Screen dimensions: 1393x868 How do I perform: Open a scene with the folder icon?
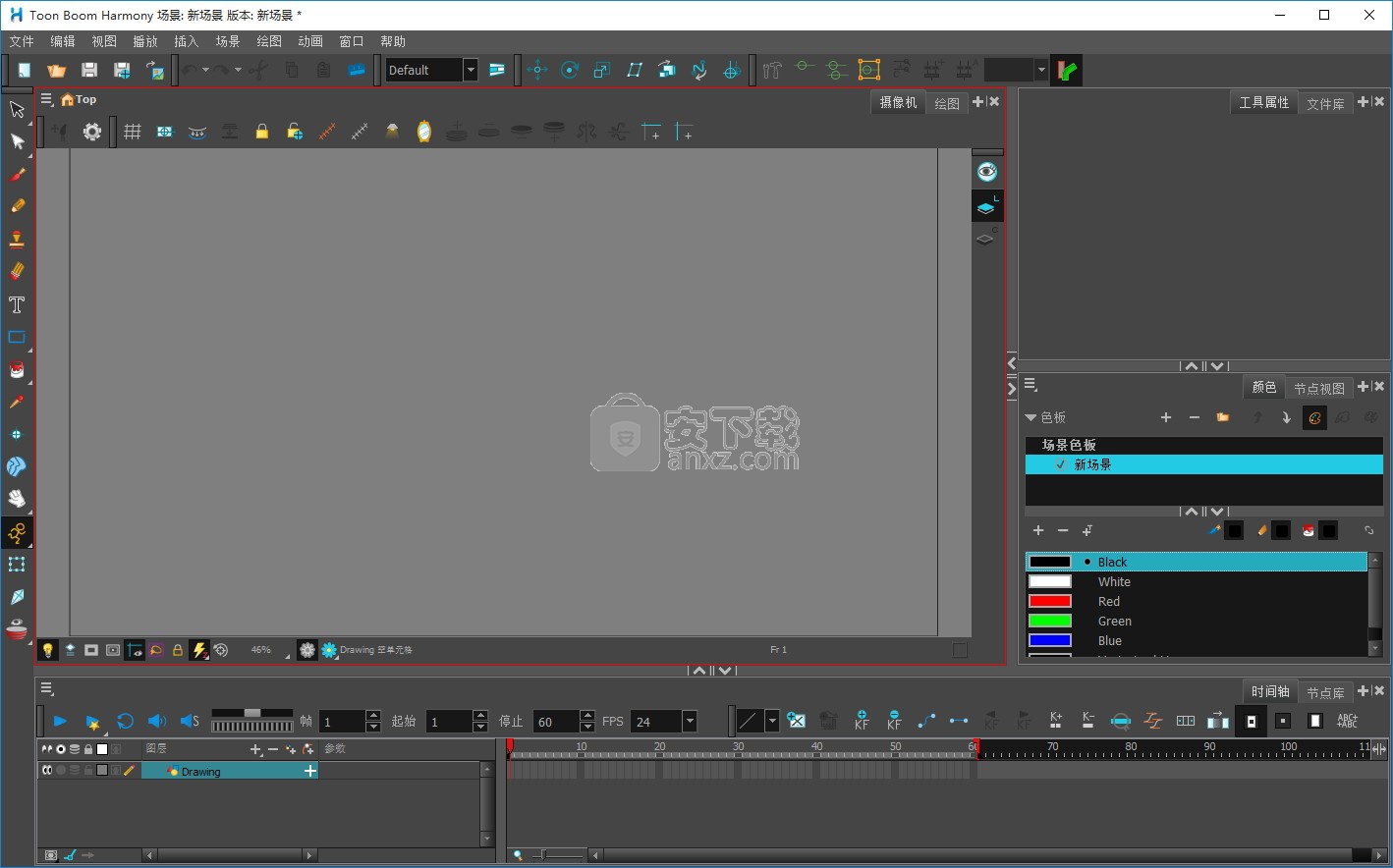click(x=57, y=70)
